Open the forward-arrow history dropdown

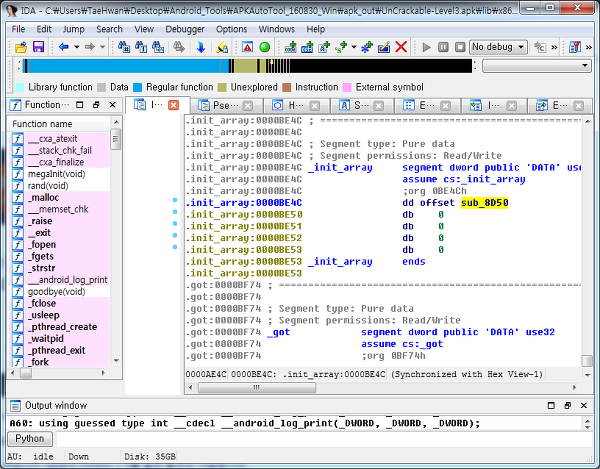102,47
